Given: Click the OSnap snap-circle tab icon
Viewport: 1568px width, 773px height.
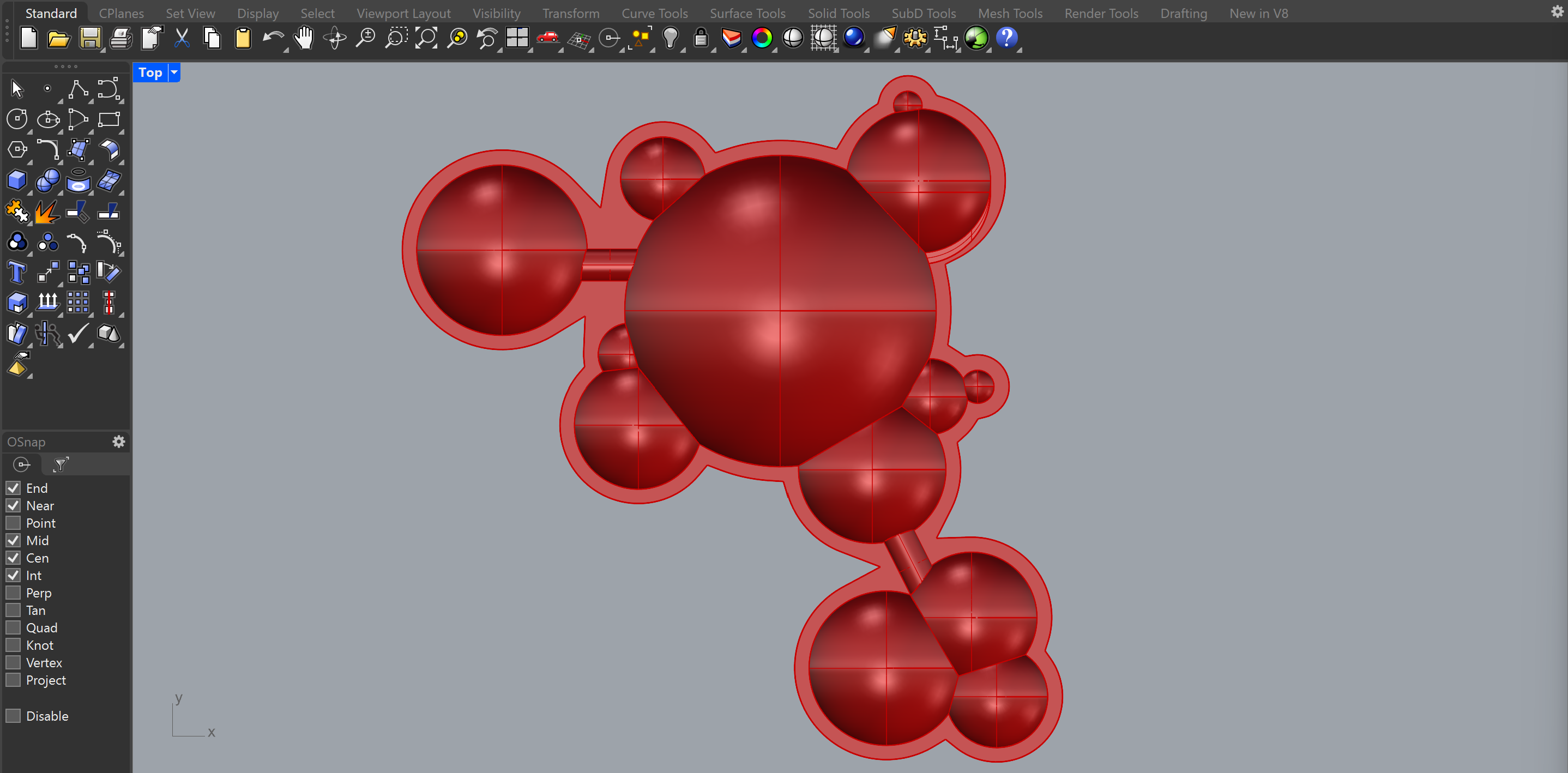Looking at the screenshot, I should tap(22, 465).
